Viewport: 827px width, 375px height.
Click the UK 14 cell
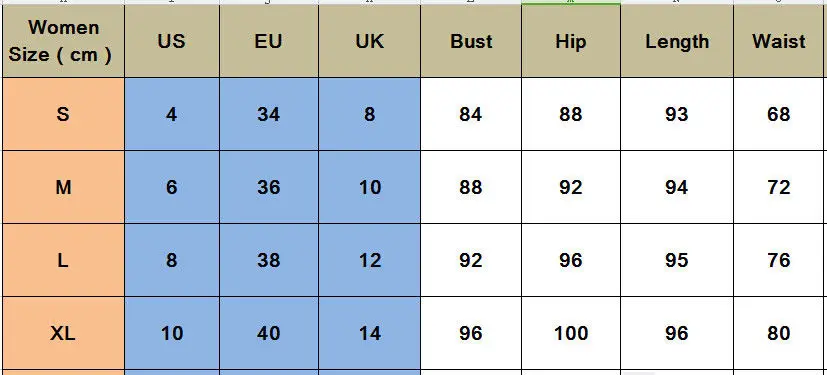coord(370,333)
